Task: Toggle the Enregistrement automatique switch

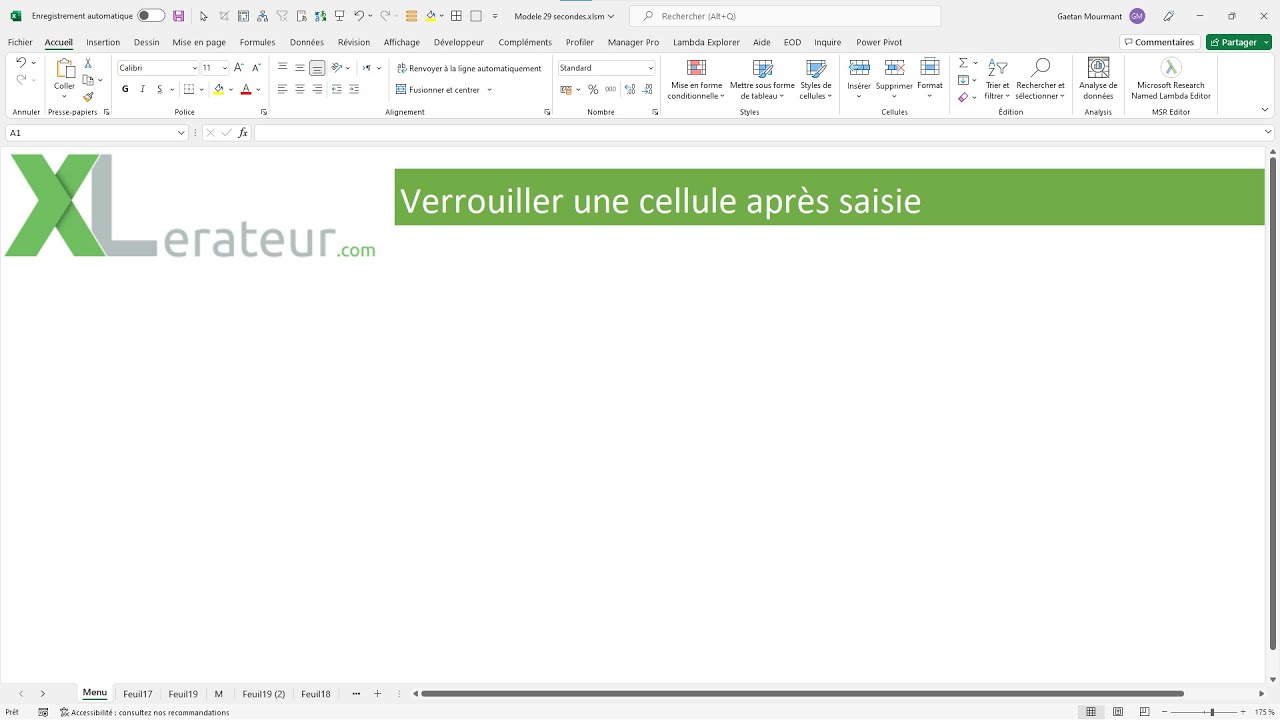Action: coord(151,16)
